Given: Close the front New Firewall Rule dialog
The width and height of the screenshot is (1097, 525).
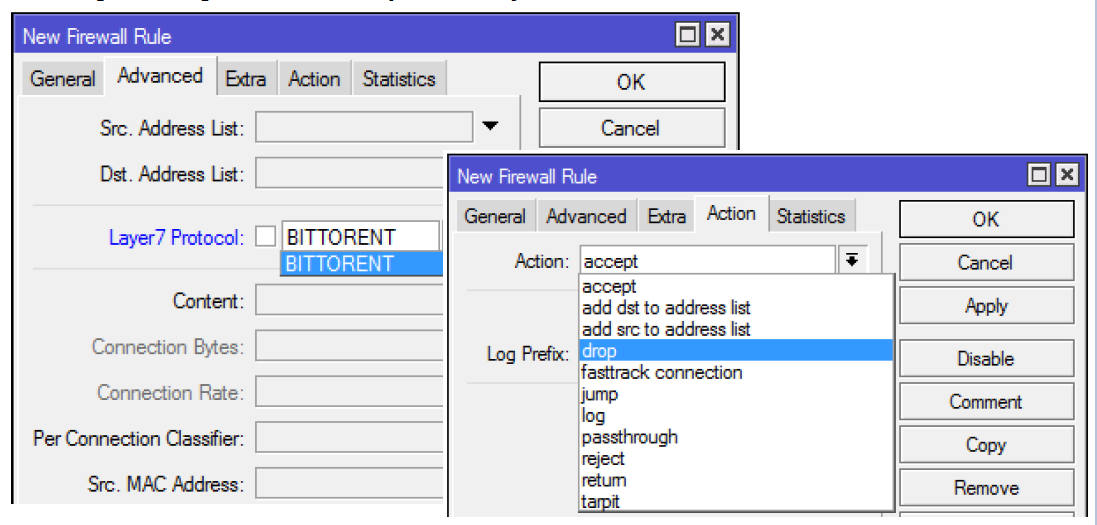Looking at the screenshot, I should tap(1067, 176).
